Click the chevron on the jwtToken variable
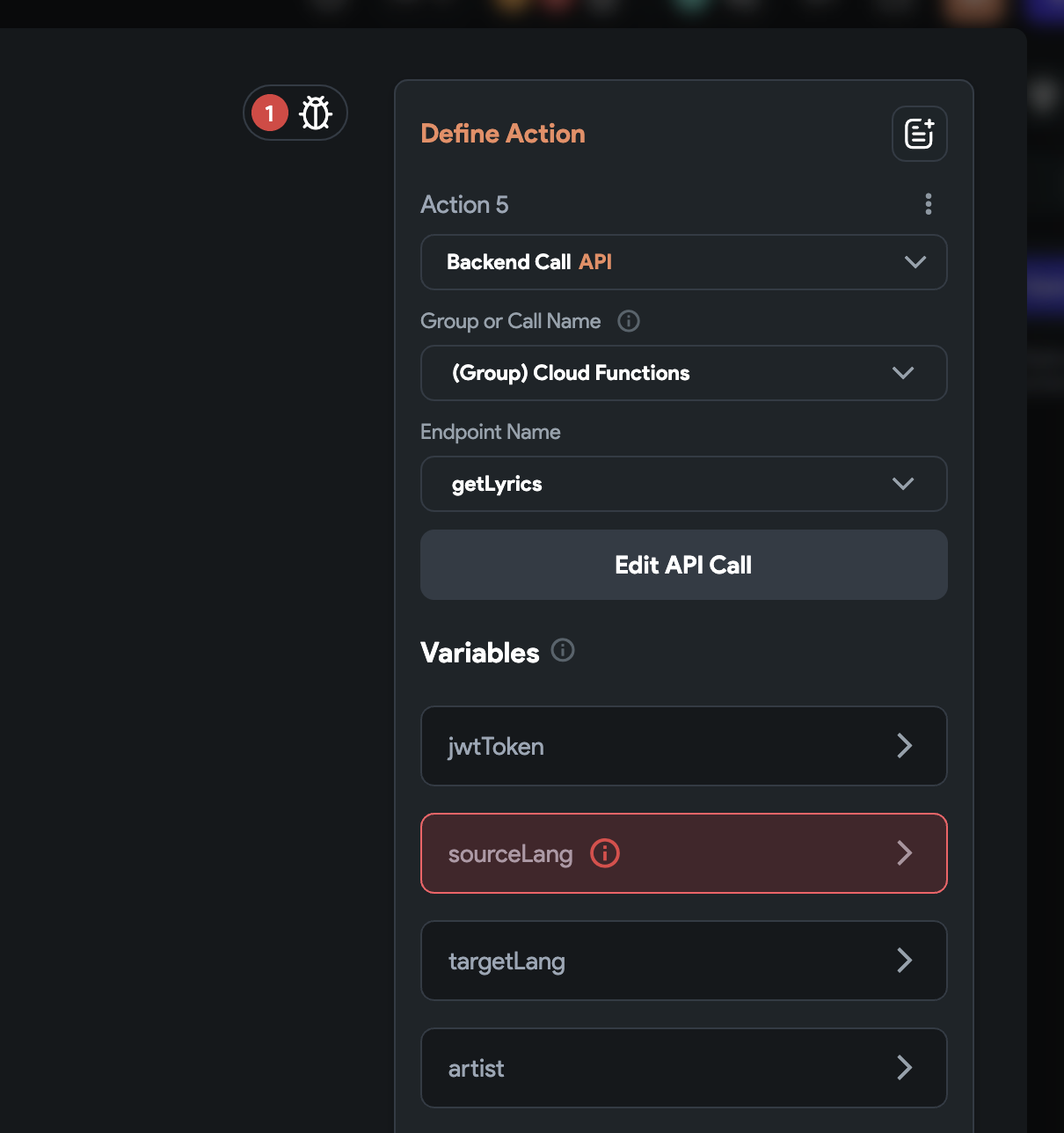This screenshot has height=1133, width=1064. [x=904, y=746]
